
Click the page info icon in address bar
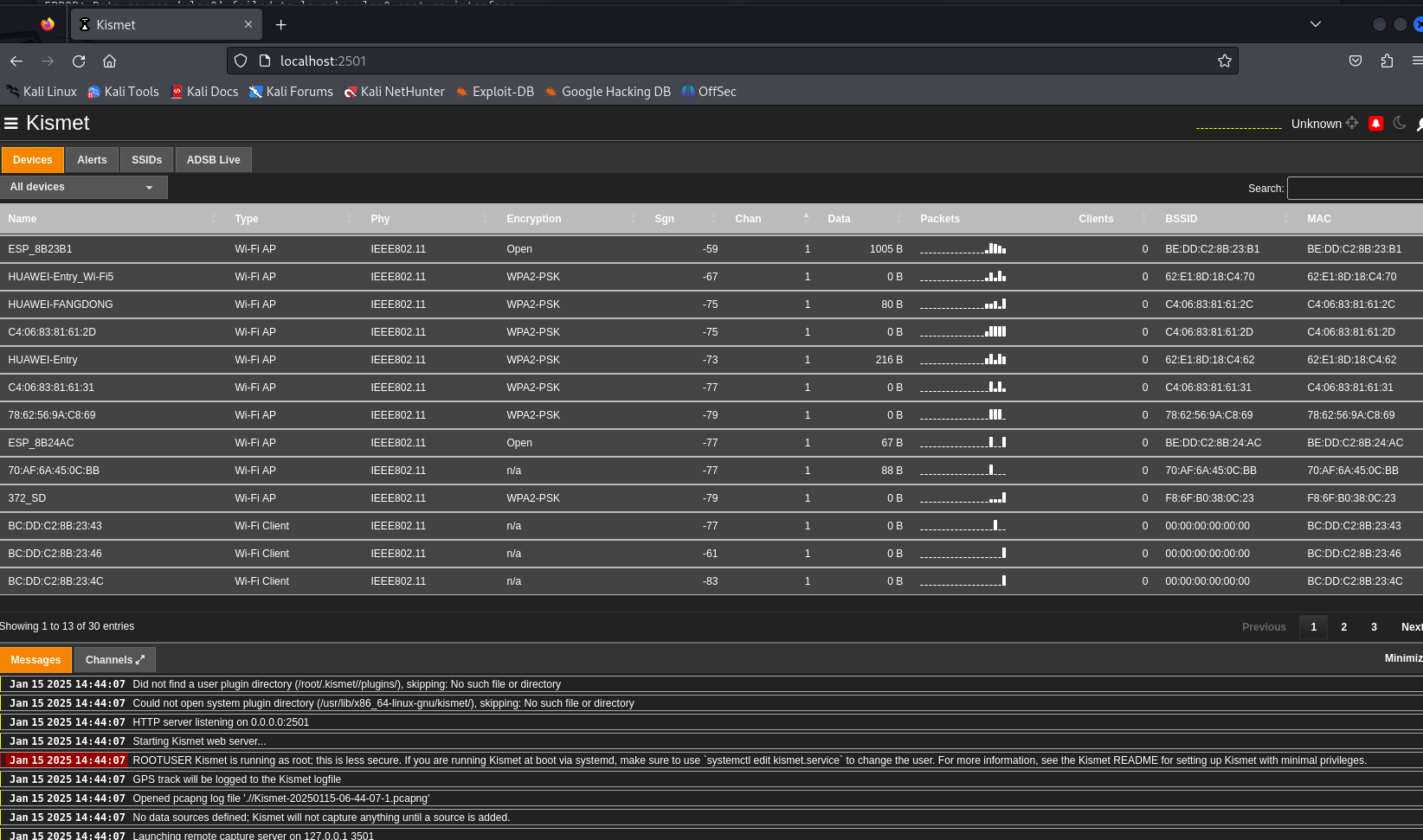click(265, 61)
